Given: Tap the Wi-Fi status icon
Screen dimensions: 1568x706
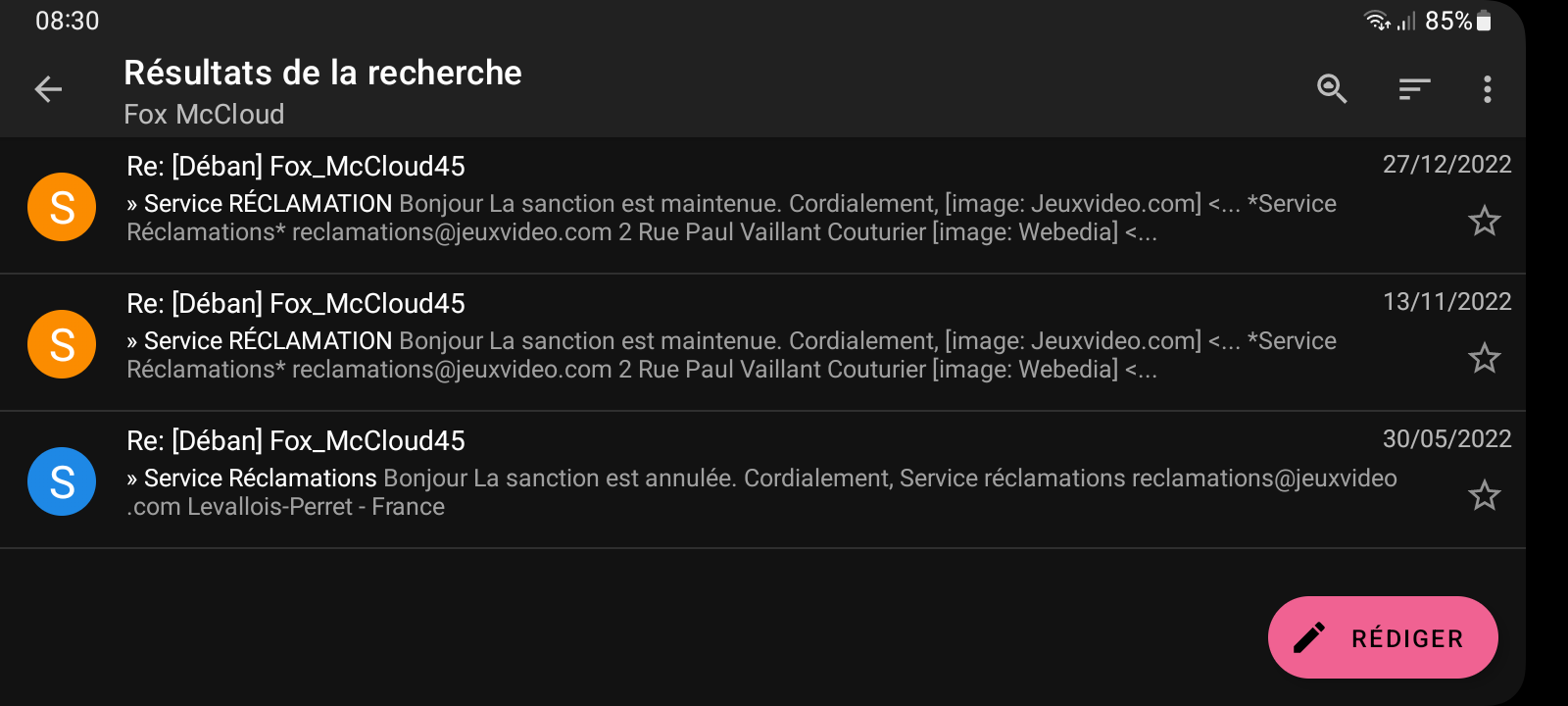Looking at the screenshot, I should click(1377, 21).
